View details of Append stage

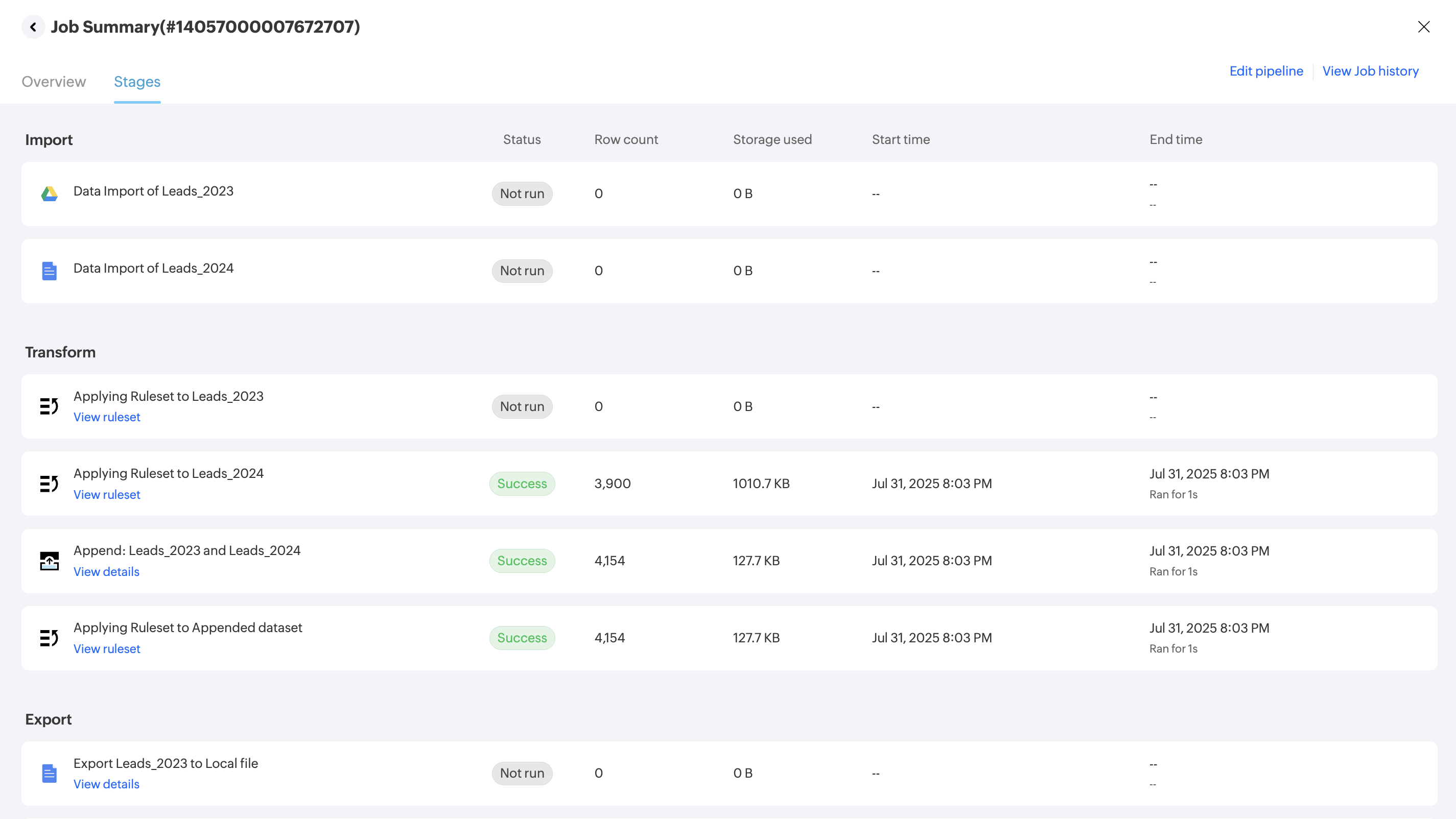coord(106,571)
